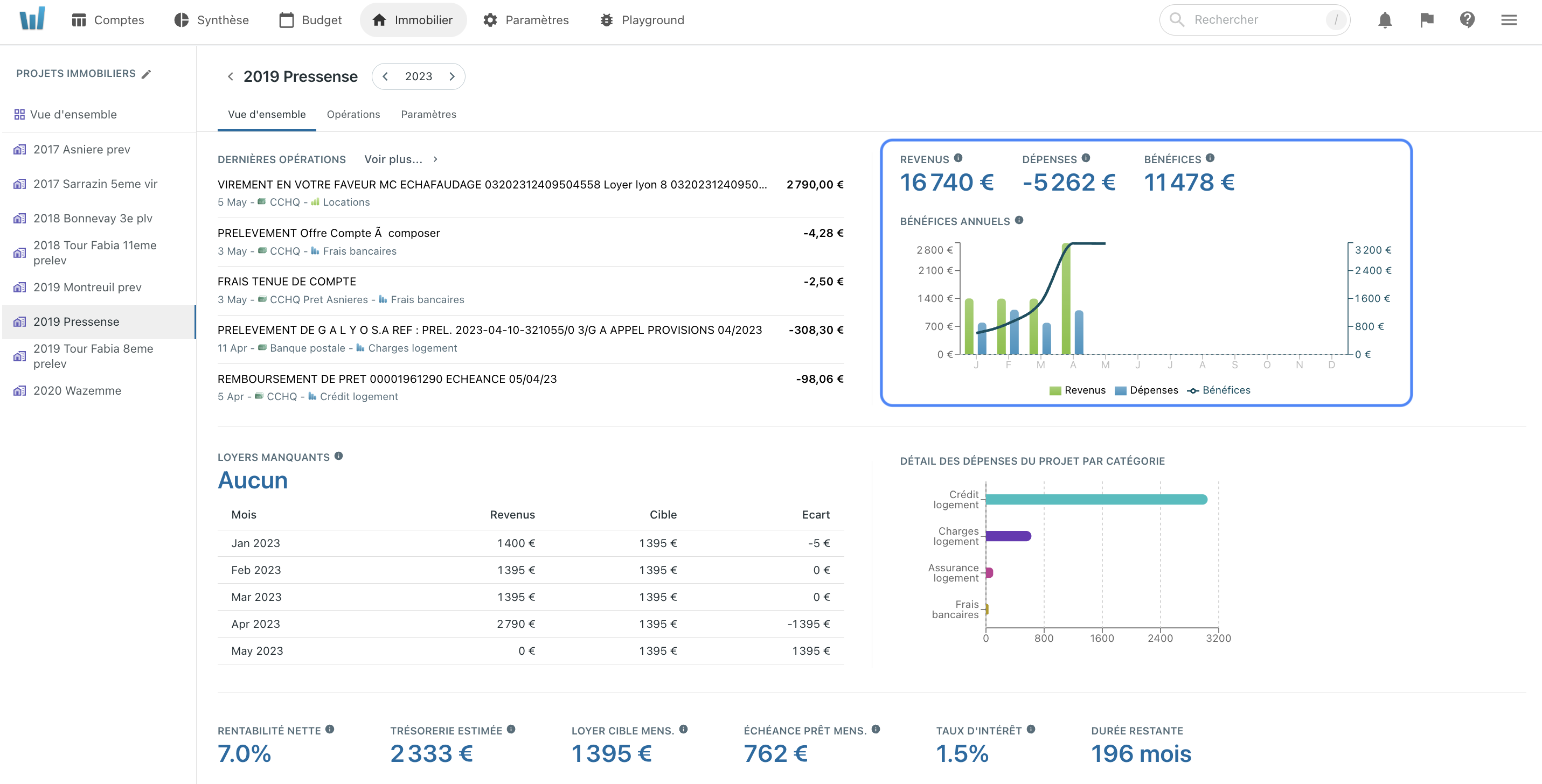The image size is (1542, 784).
Task: Click back chevron before 2019 Pressense
Action: coord(231,76)
